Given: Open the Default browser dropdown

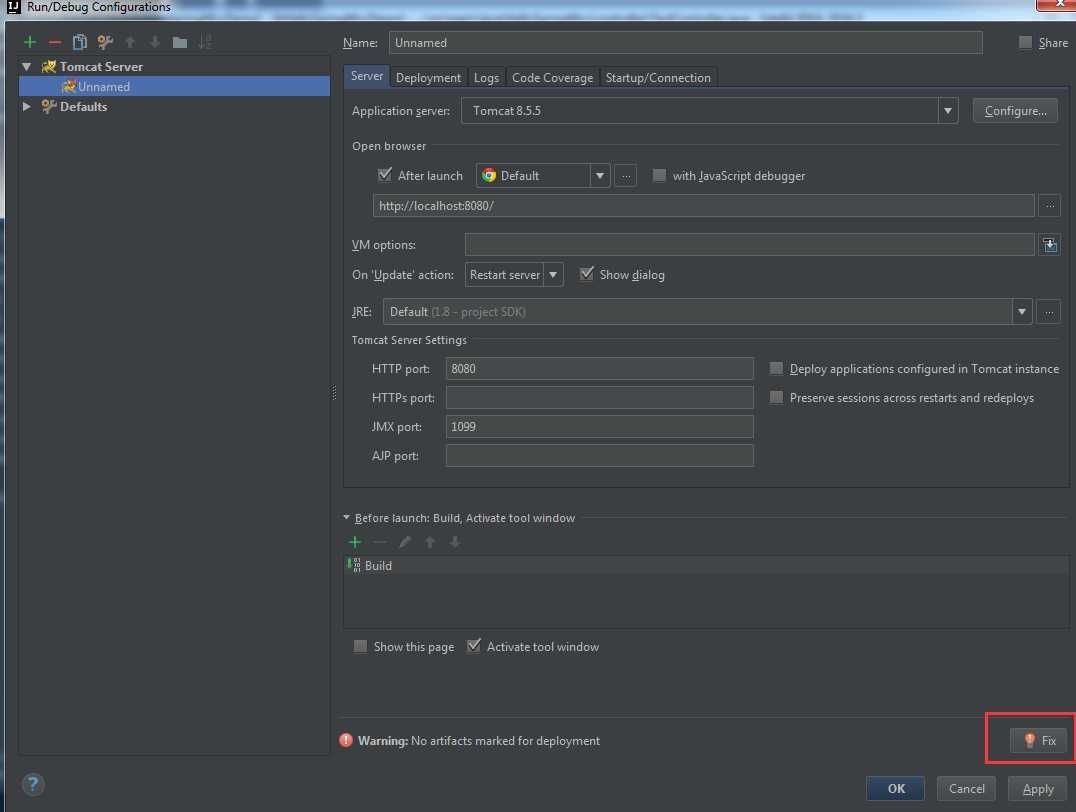Looking at the screenshot, I should pos(599,176).
